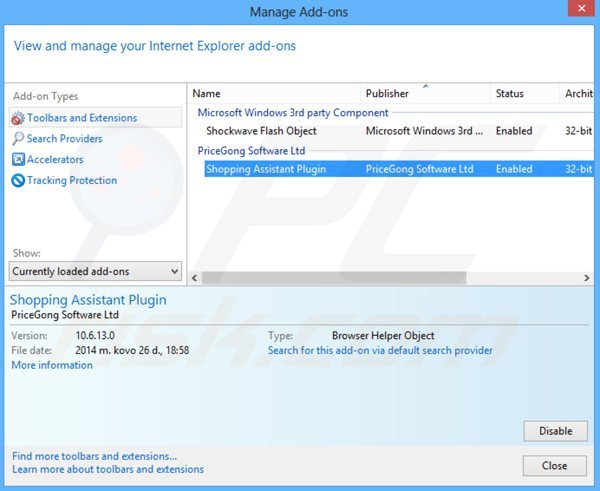Open the Show add-ons dropdown
This screenshot has height=491, width=600.
coord(95,271)
